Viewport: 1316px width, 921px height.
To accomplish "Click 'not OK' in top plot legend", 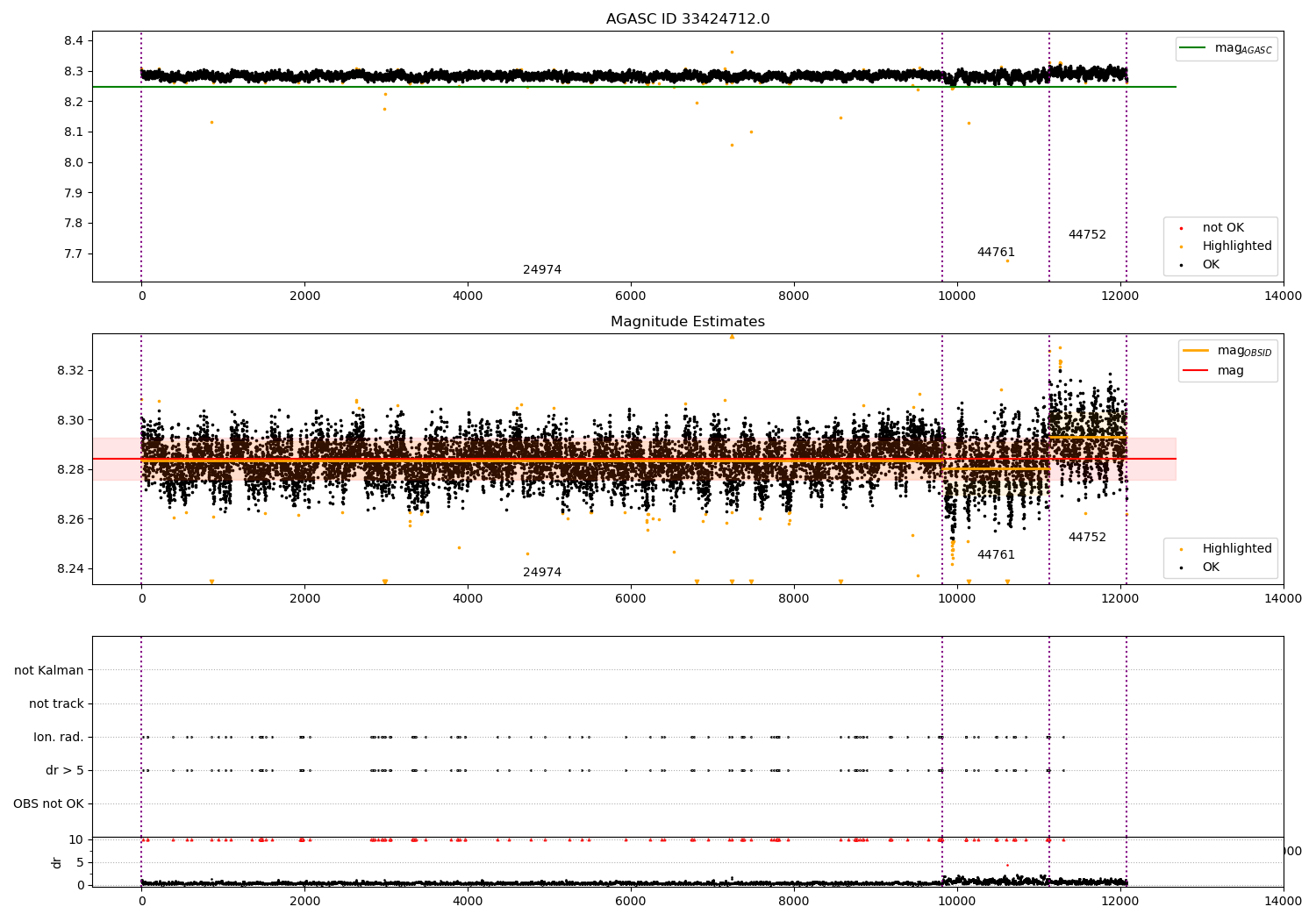I will [1223, 228].
